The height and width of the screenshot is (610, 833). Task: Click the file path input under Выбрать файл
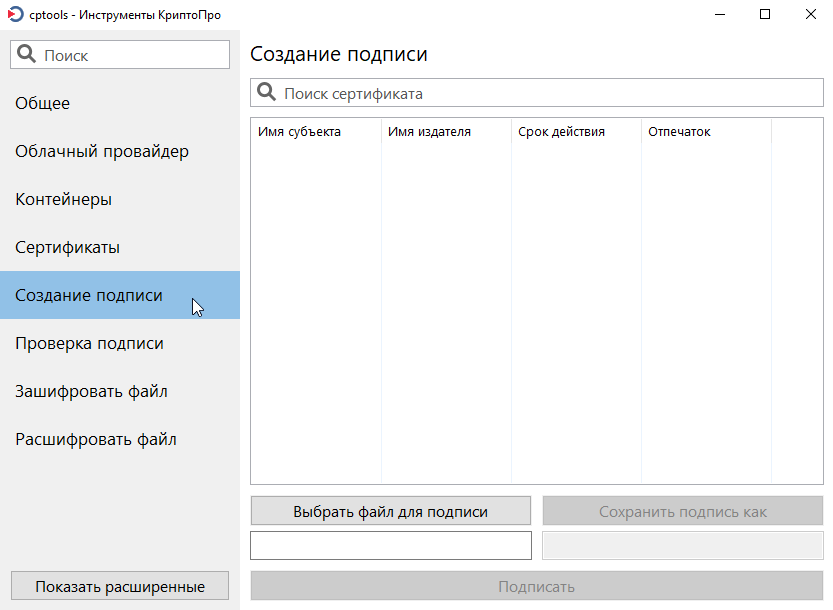click(390, 545)
